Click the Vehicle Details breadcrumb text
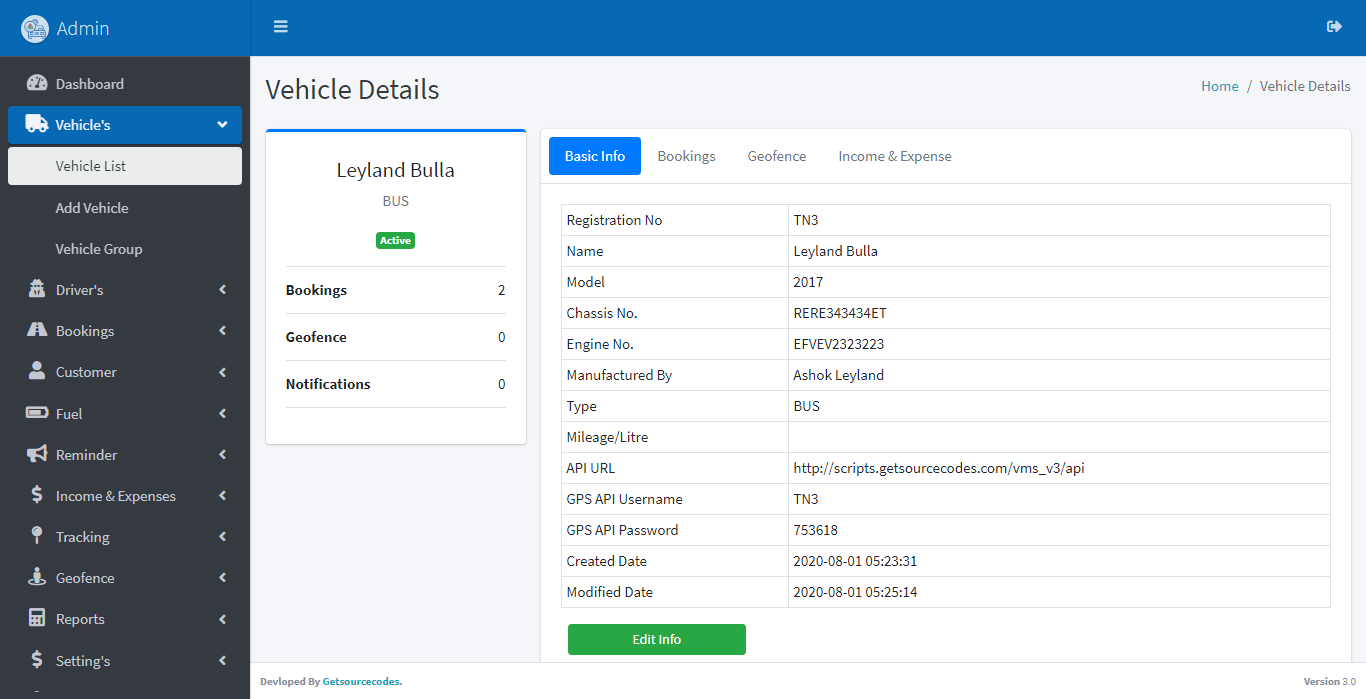 pos(1305,86)
